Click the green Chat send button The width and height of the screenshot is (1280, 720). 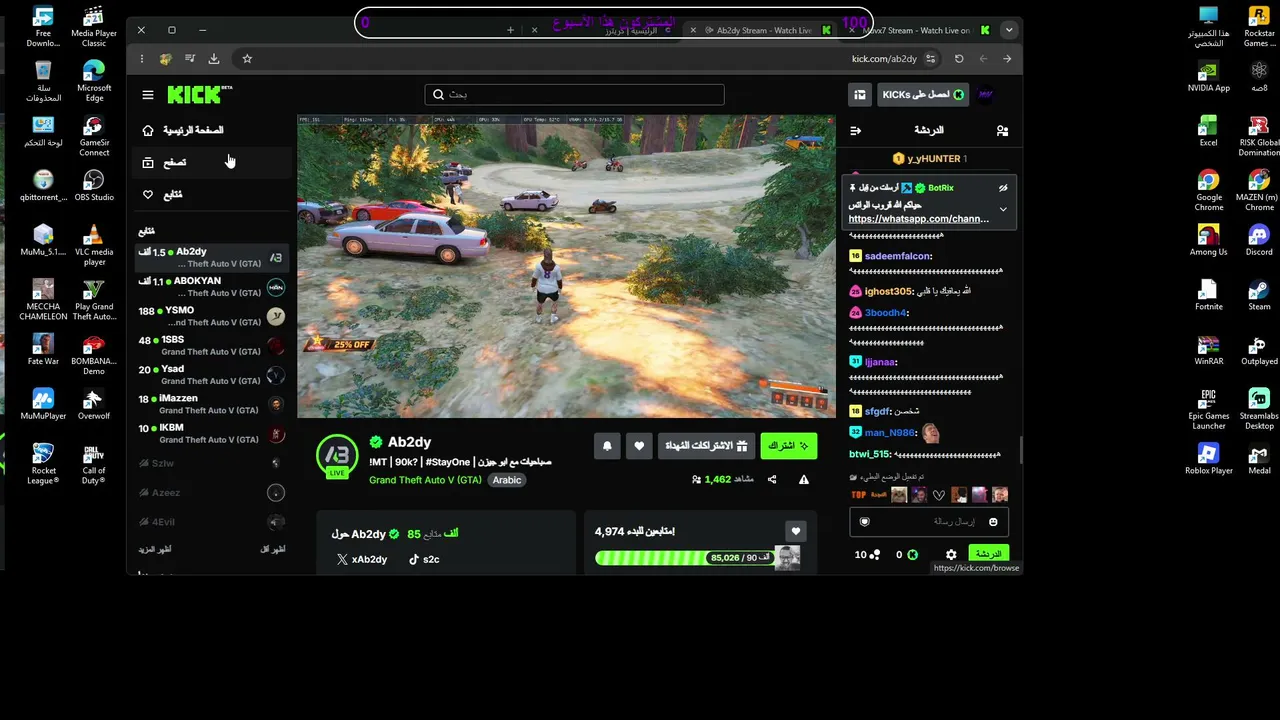point(989,554)
